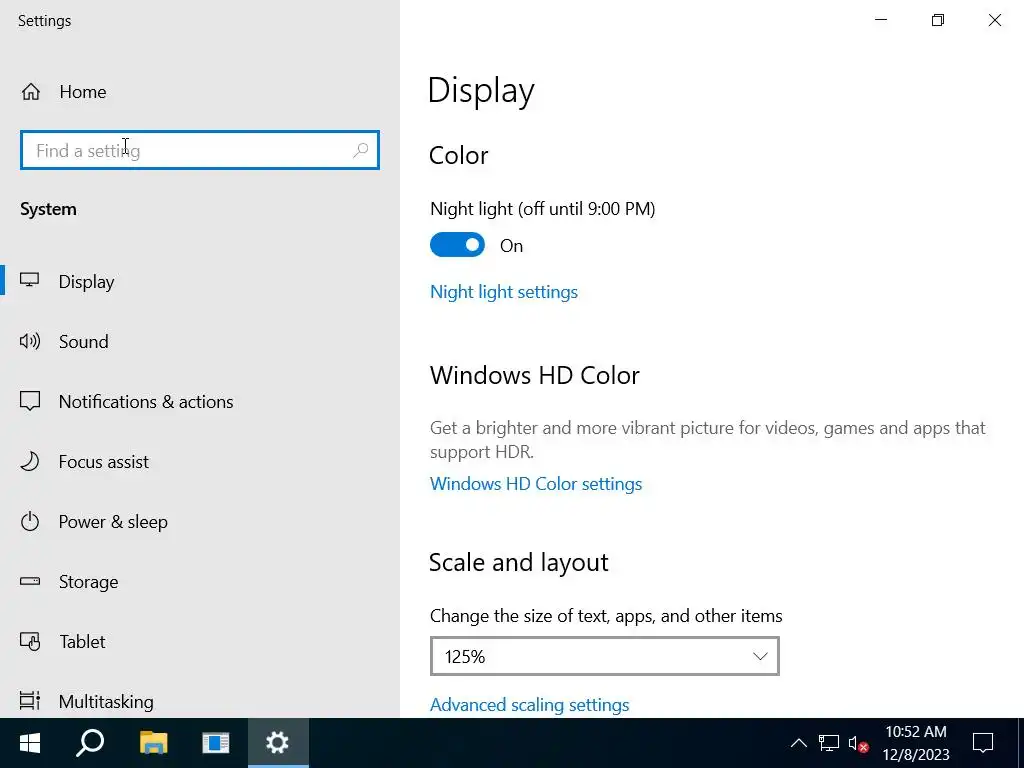Click the Multitasking icon in sidebar

click(x=29, y=701)
